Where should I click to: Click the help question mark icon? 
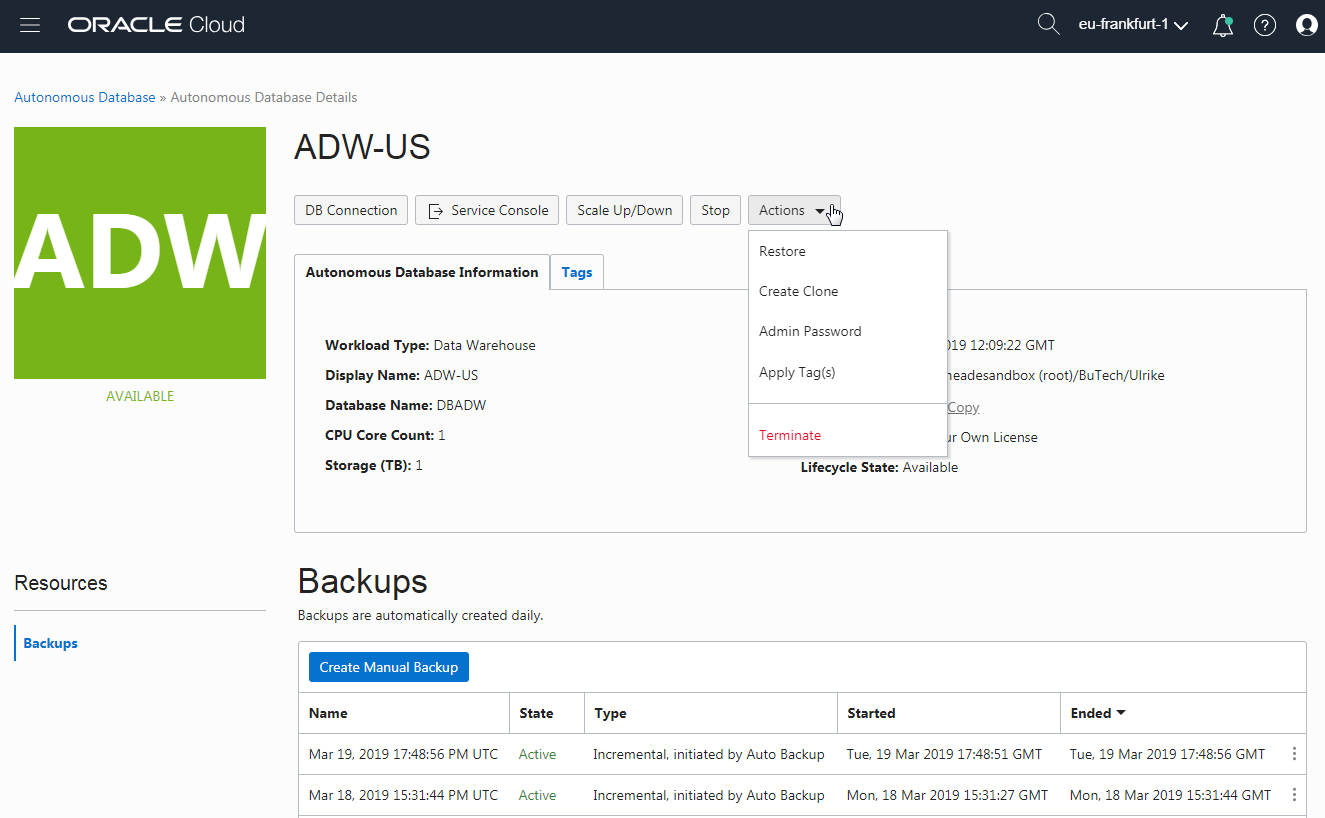click(1265, 26)
